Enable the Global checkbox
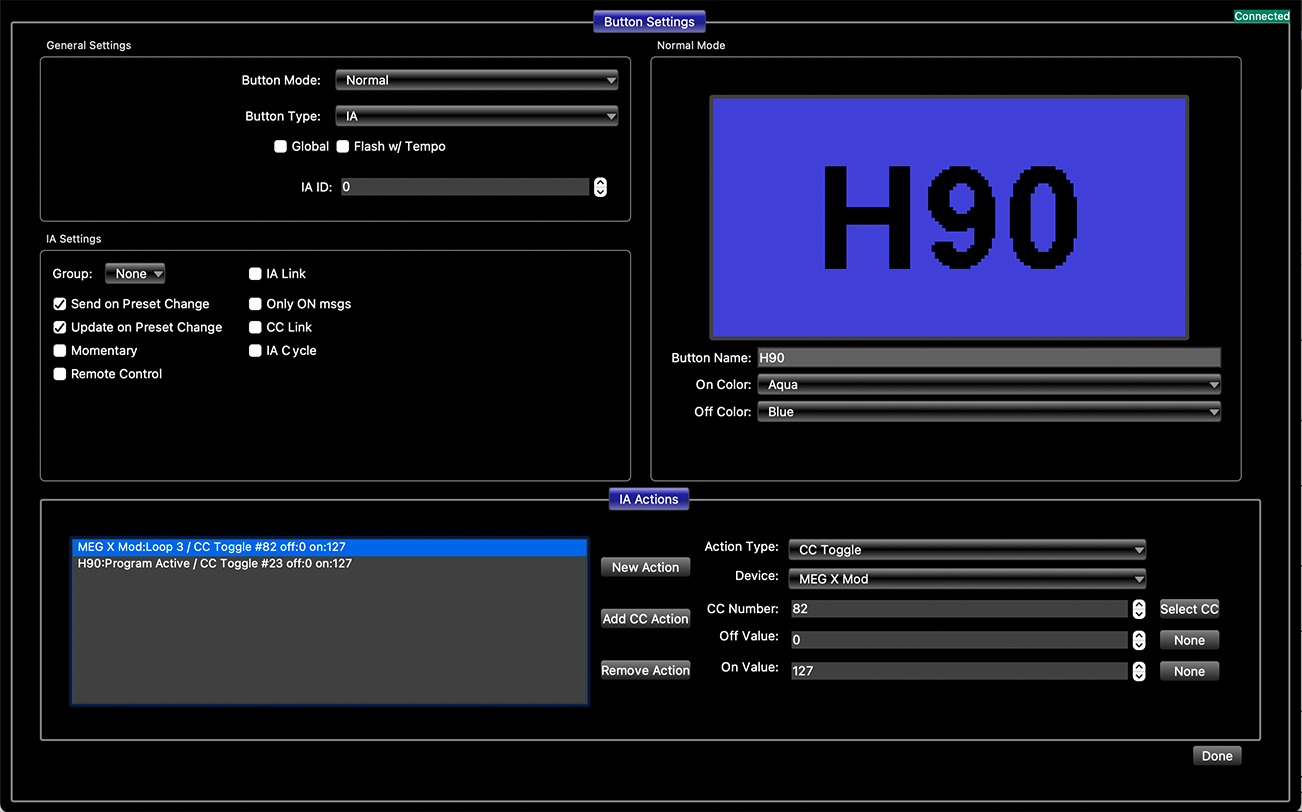Viewport: 1302px width, 812px height. tap(281, 147)
